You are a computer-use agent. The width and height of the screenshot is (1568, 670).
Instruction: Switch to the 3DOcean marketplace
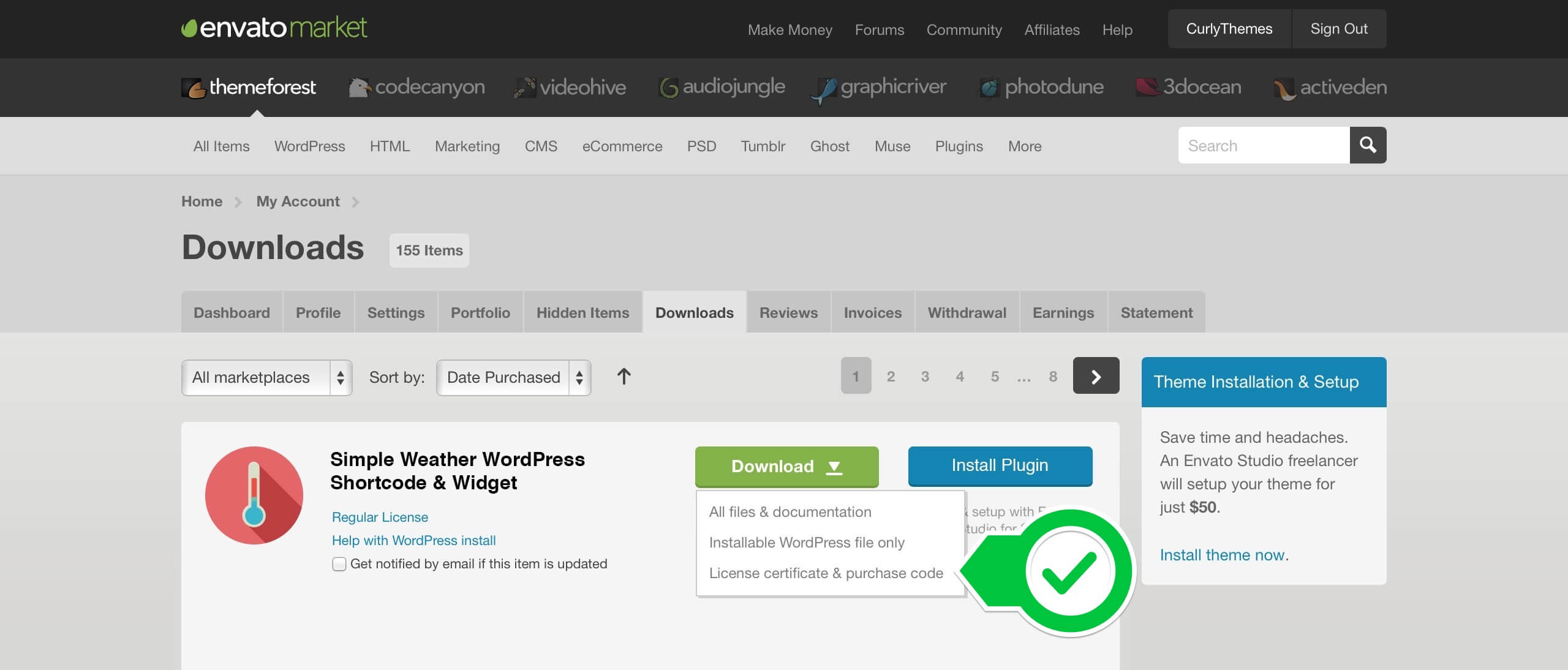point(1188,87)
